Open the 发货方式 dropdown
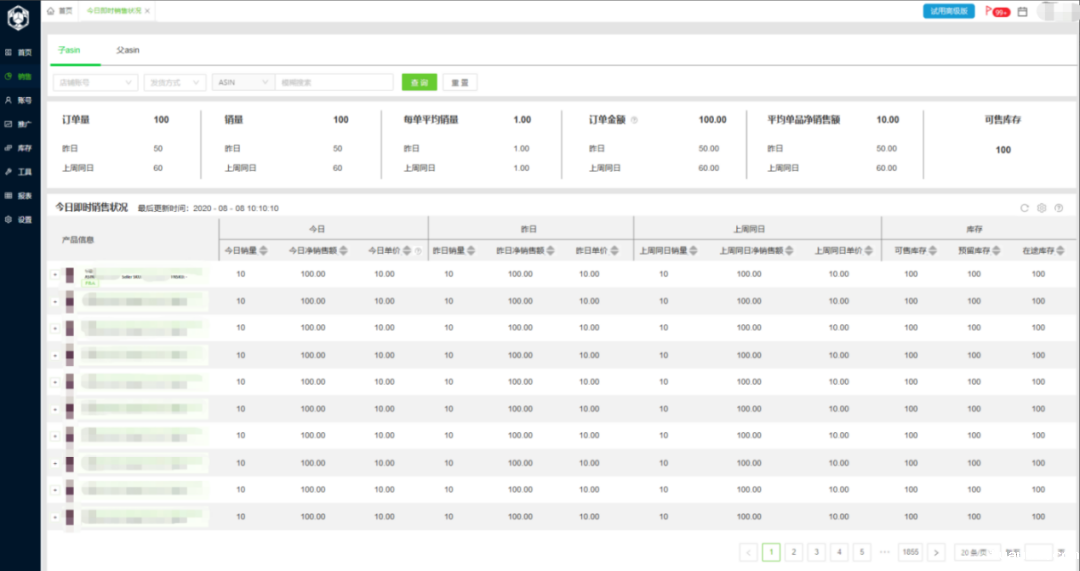Screen dimensions: 1080x571 pyautogui.click(x=174, y=83)
